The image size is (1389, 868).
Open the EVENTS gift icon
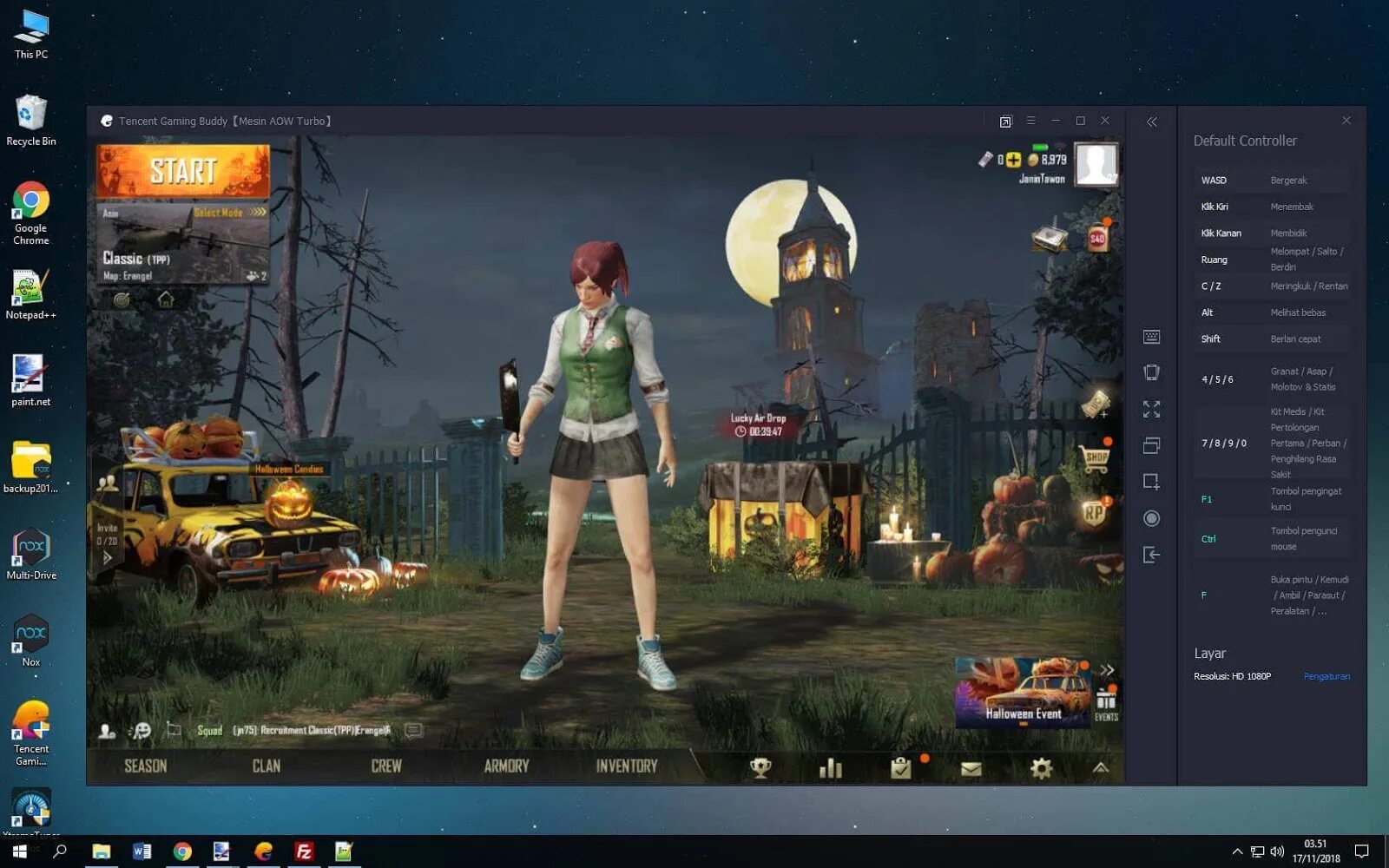click(1106, 704)
